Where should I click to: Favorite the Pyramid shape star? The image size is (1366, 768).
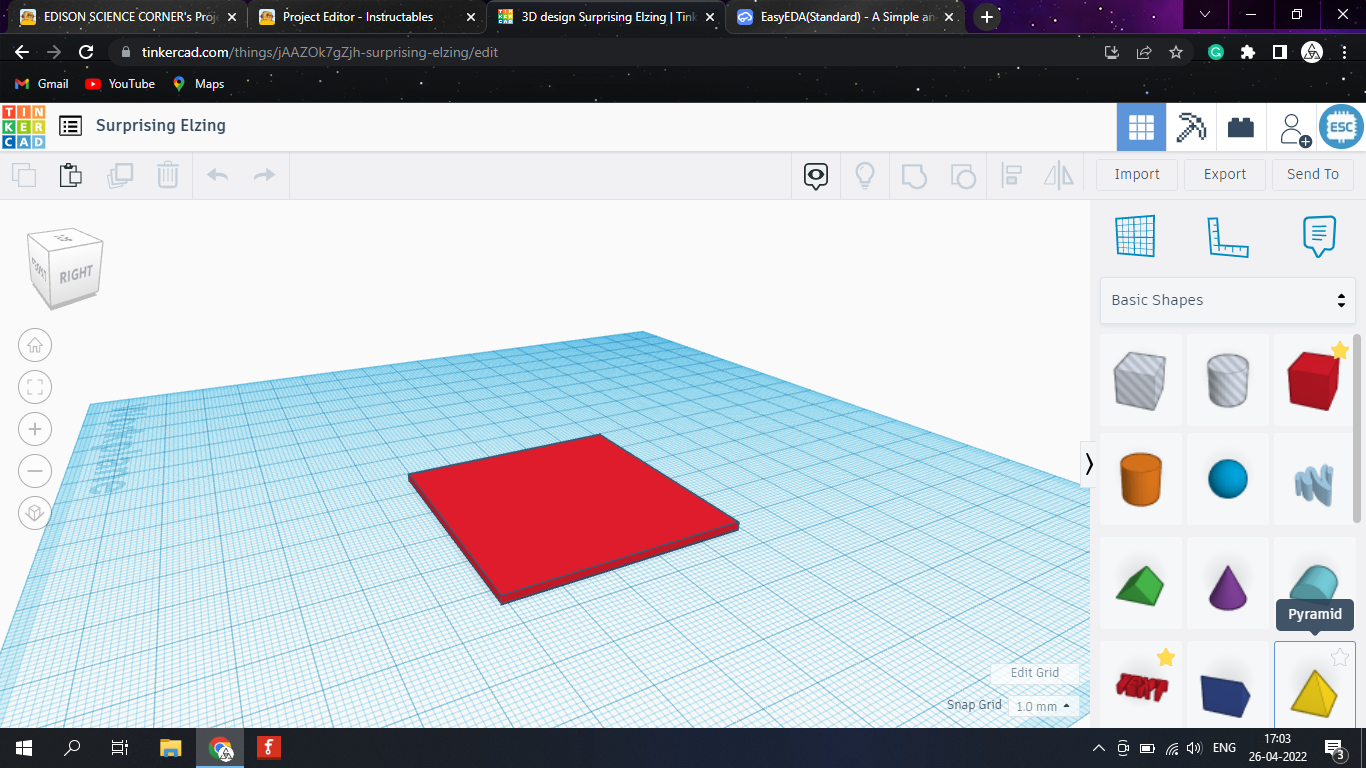[x=1340, y=657]
